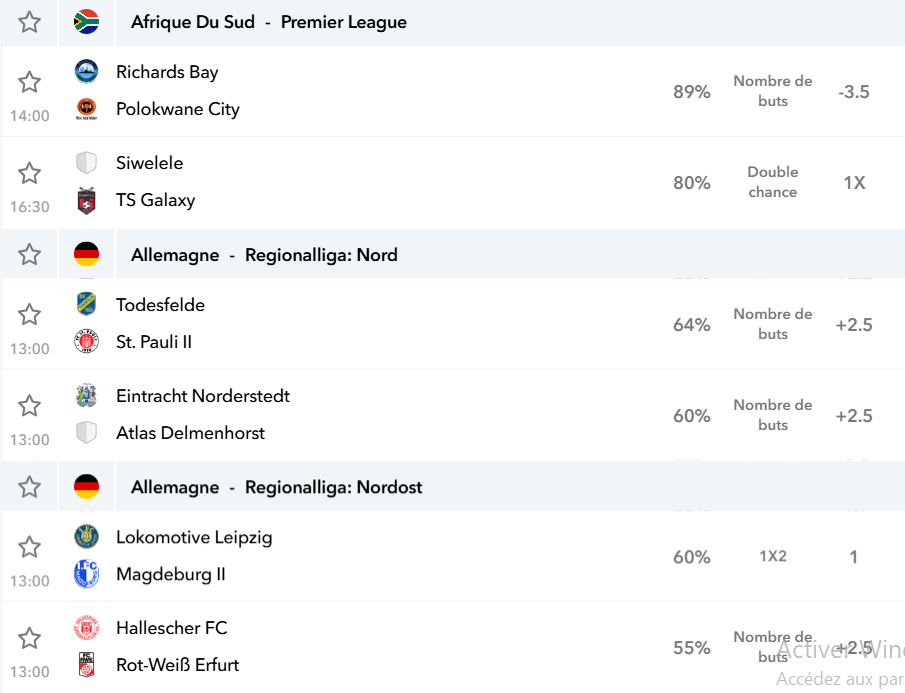Click the Eintracht Norderstedt crest
The image size is (905, 693).
click(87, 395)
